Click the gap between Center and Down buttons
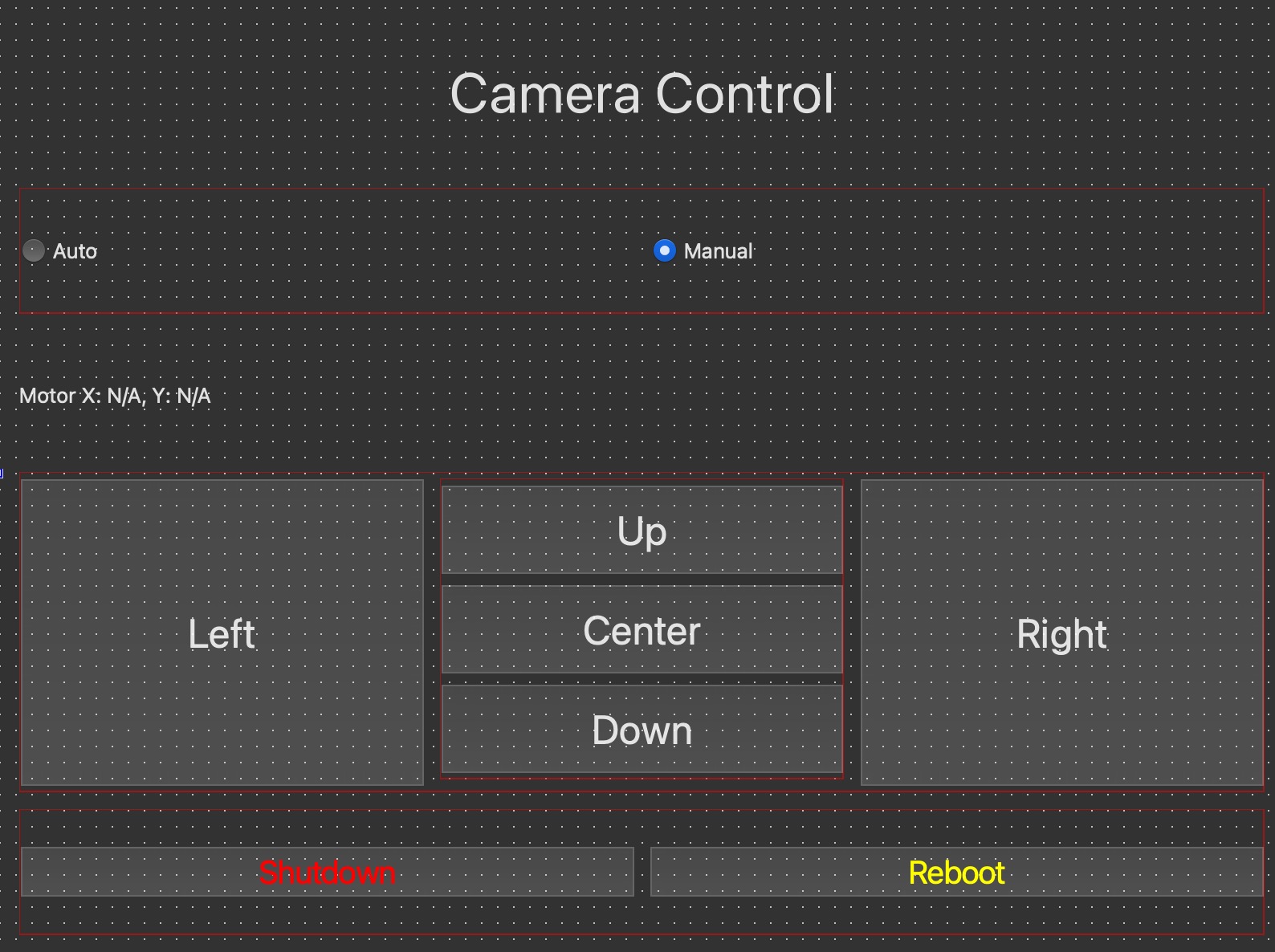Viewport: 1275px width, 952px height. tap(642, 679)
